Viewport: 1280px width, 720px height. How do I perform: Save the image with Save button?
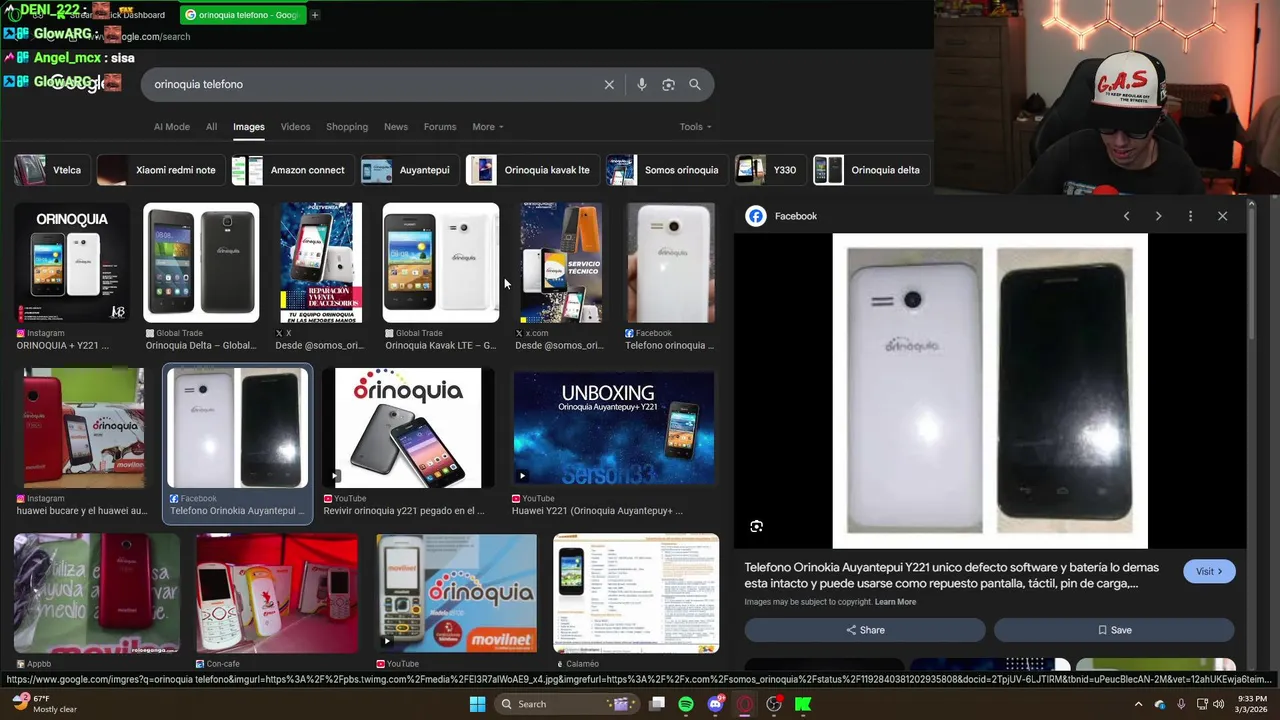1114,630
